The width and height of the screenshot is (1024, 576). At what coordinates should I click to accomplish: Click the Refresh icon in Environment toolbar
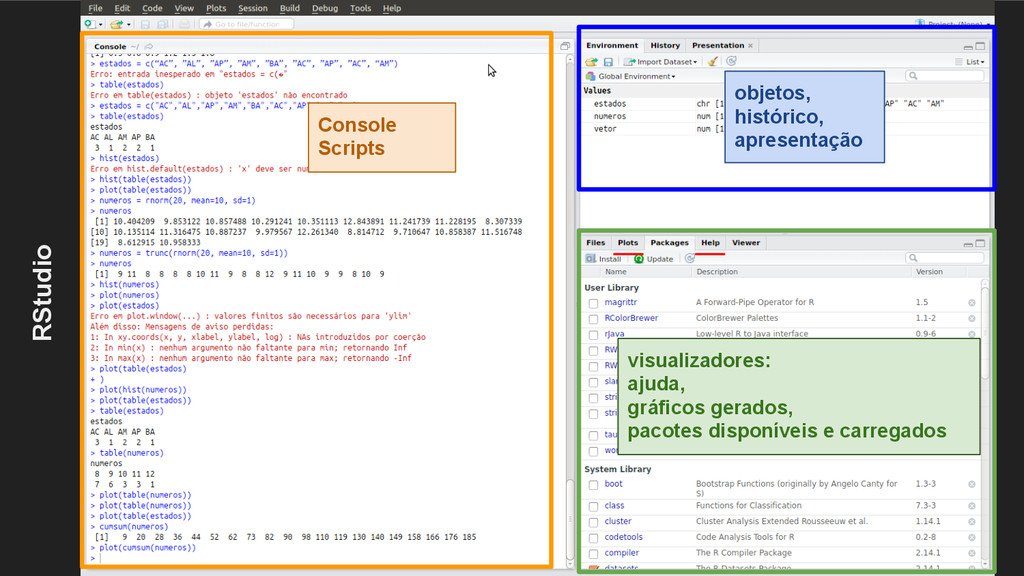[x=731, y=61]
